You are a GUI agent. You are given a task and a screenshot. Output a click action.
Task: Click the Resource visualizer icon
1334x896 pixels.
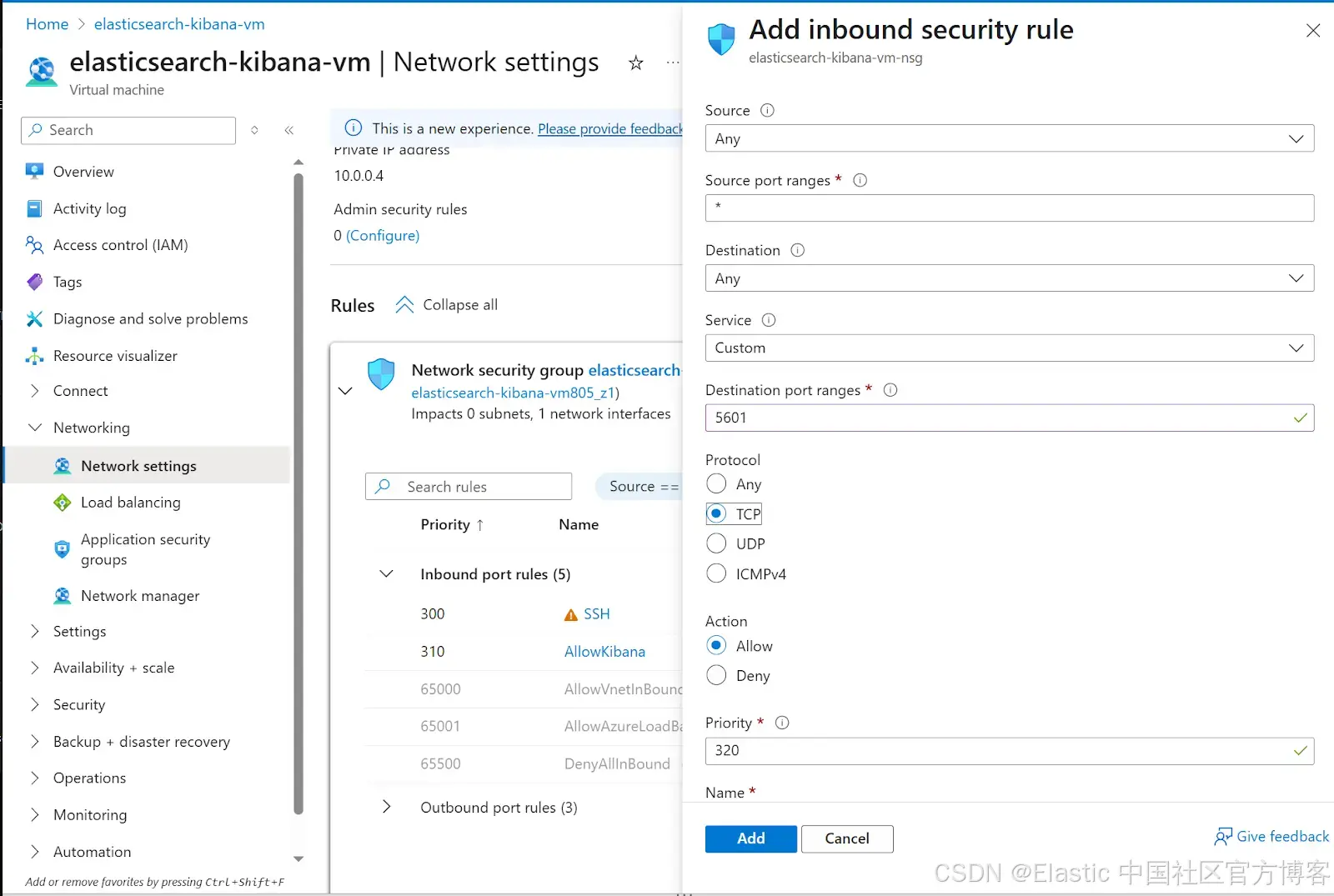click(34, 356)
